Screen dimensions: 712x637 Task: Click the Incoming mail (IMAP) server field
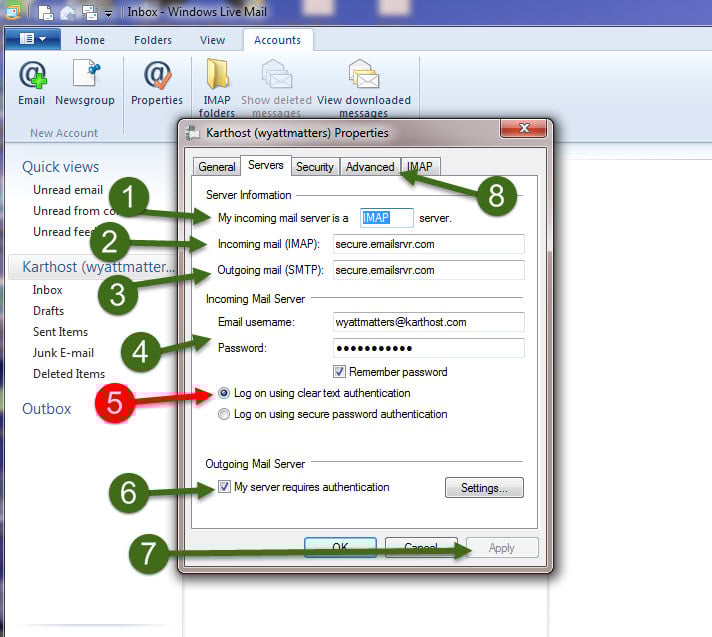pyautogui.click(x=428, y=244)
